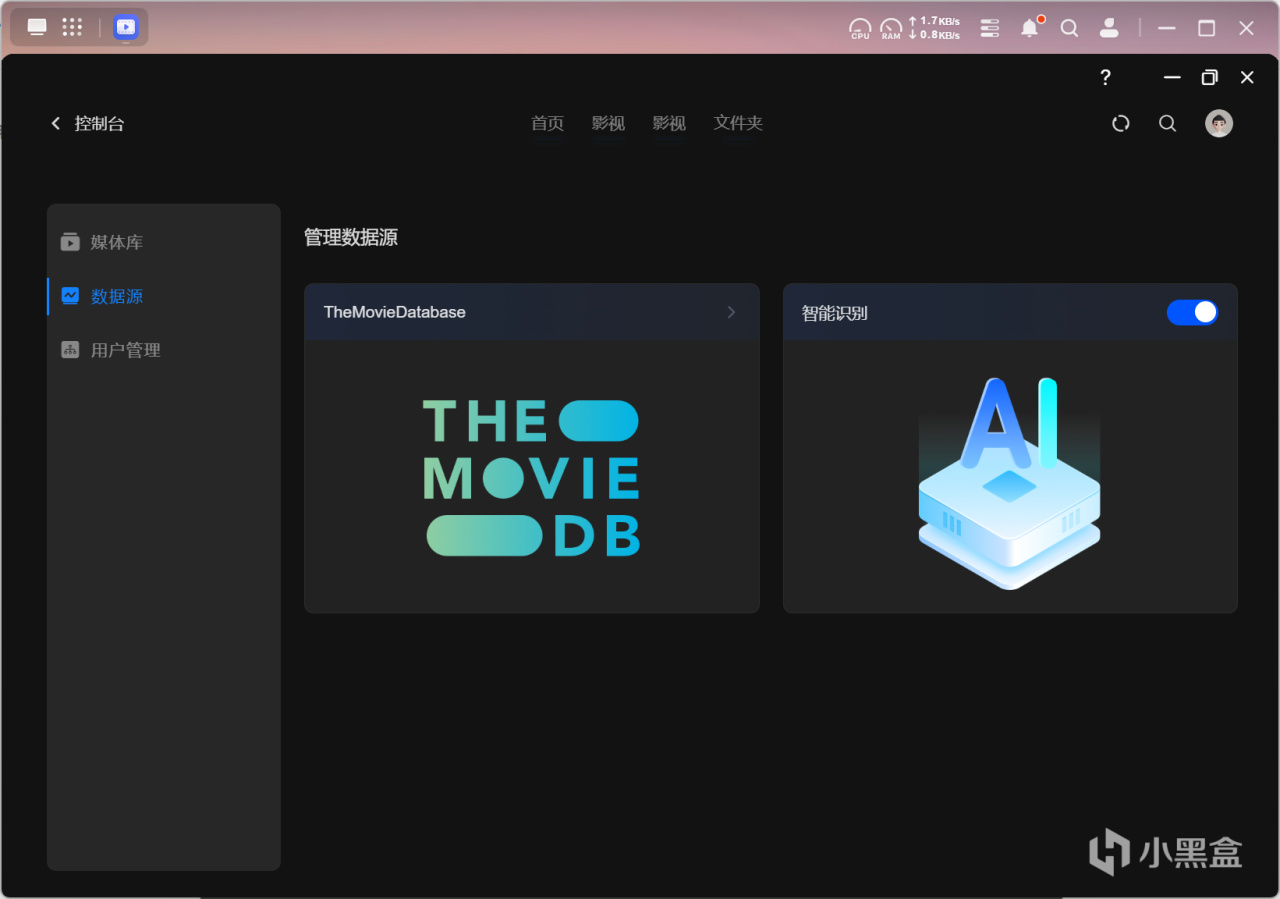
Task: Minimize the media app window
Action: pos(1172,77)
